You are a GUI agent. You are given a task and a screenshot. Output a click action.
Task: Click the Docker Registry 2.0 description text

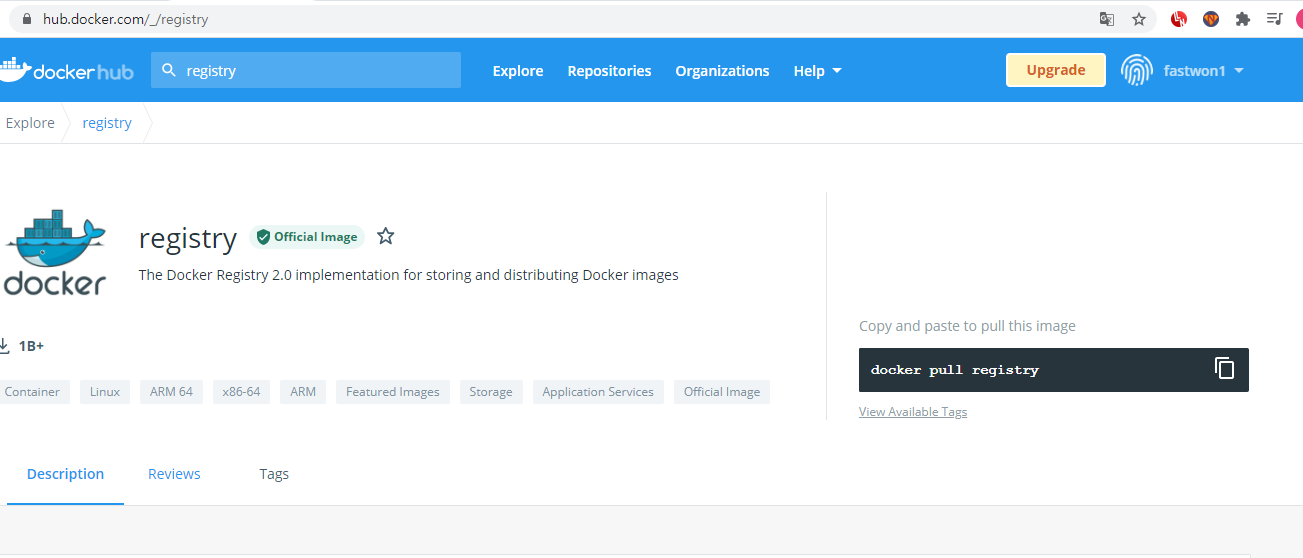[409, 275]
